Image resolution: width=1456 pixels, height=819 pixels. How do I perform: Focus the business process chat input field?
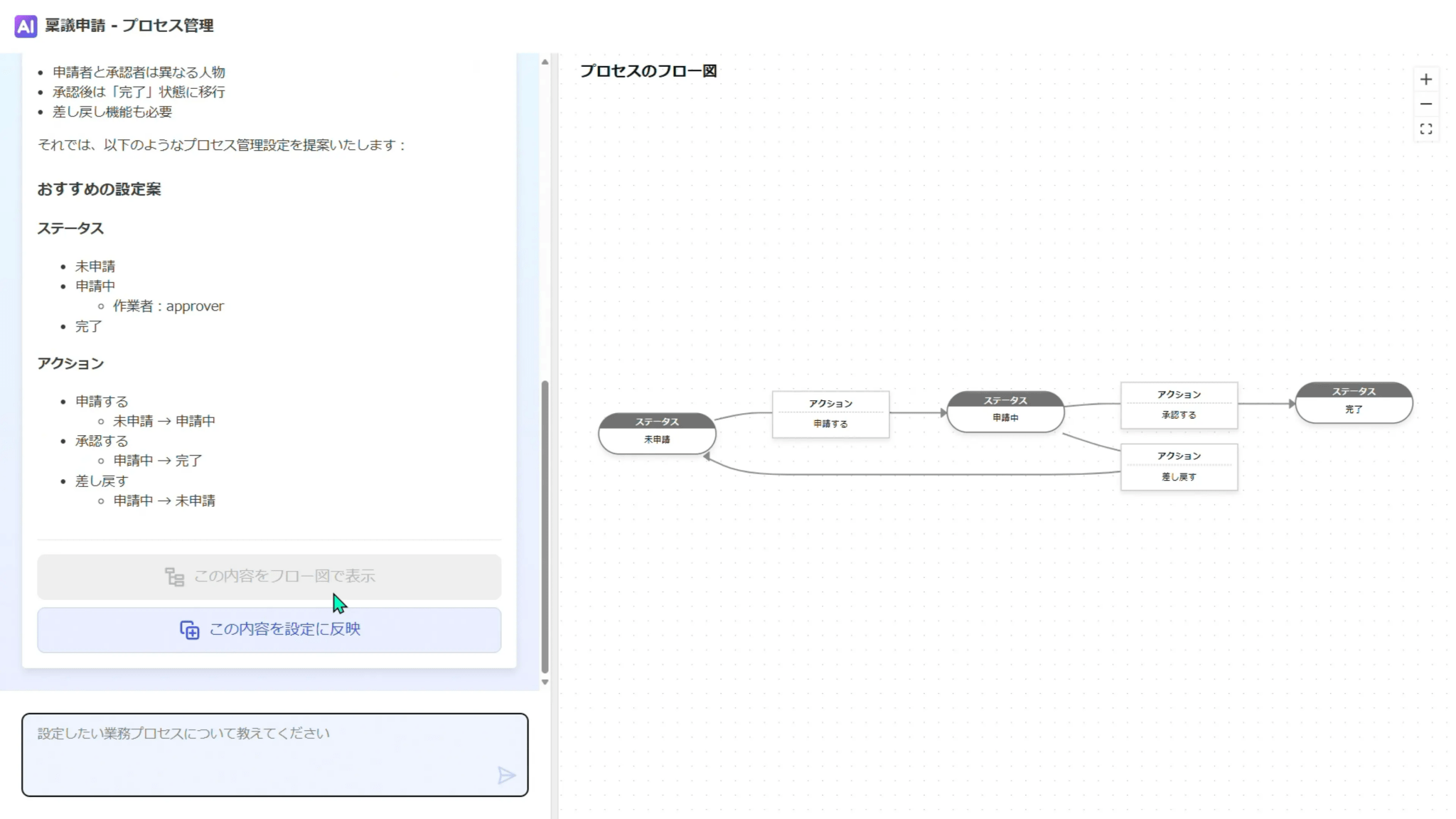tap(263, 754)
